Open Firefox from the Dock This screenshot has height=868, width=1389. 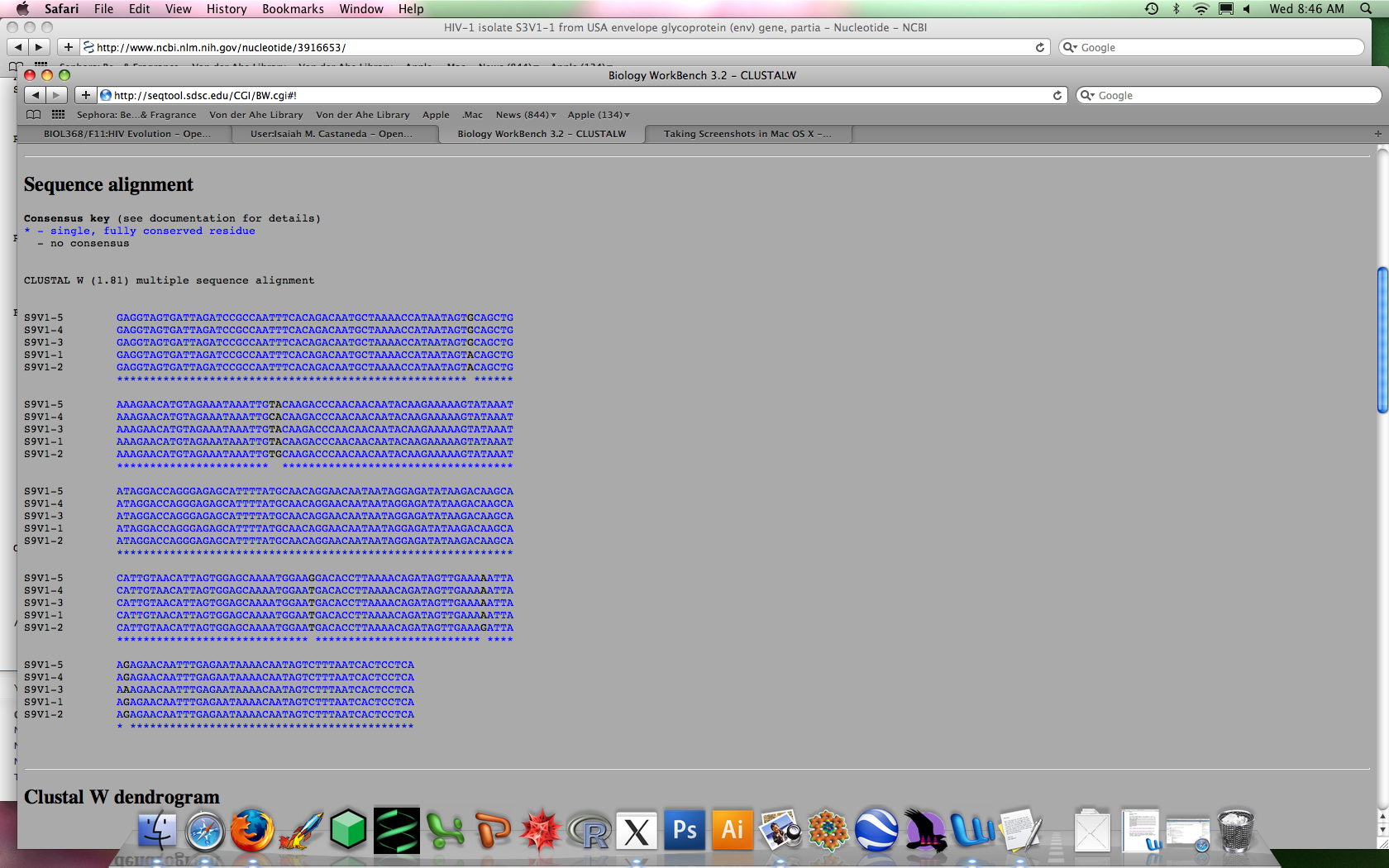tap(251, 831)
